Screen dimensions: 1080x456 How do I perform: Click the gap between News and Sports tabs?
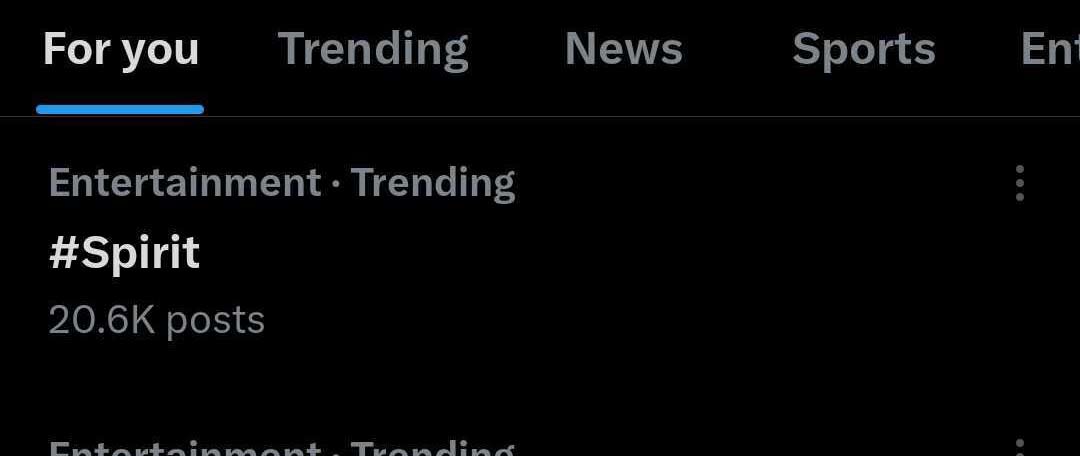pyautogui.click(x=738, y=50)
